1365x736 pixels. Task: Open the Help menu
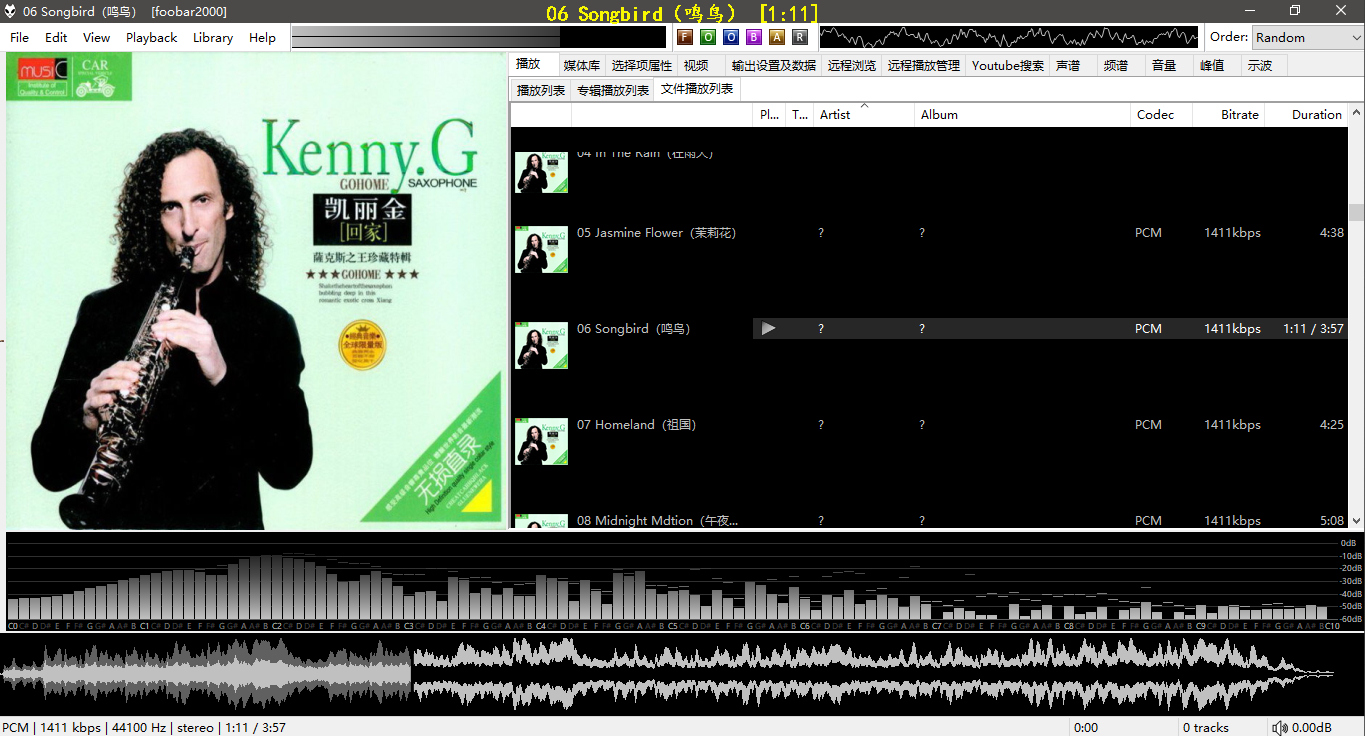pos(262,37)
